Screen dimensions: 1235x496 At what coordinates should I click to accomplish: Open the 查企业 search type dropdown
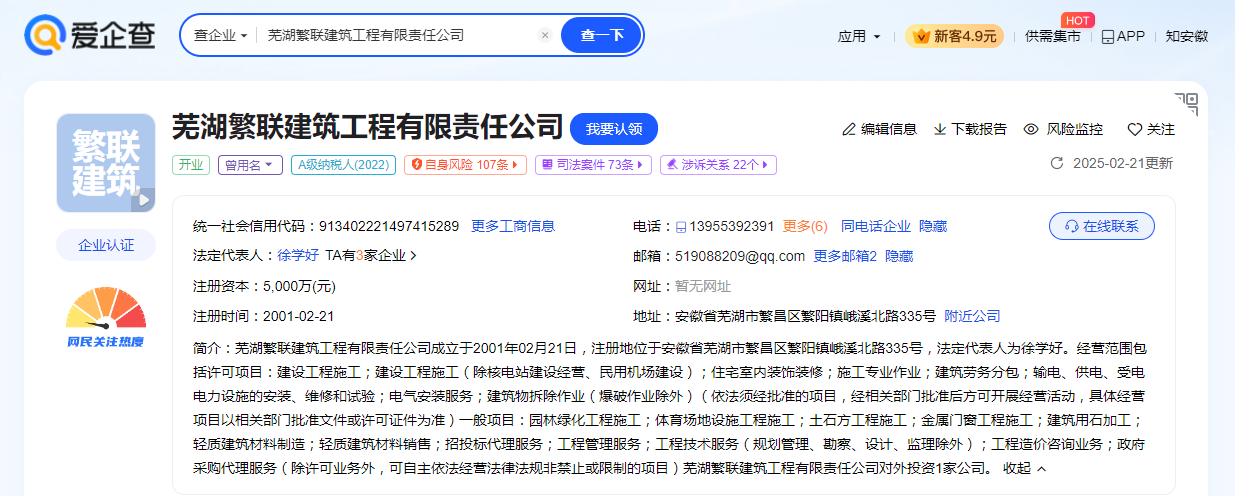click(220, 35)
